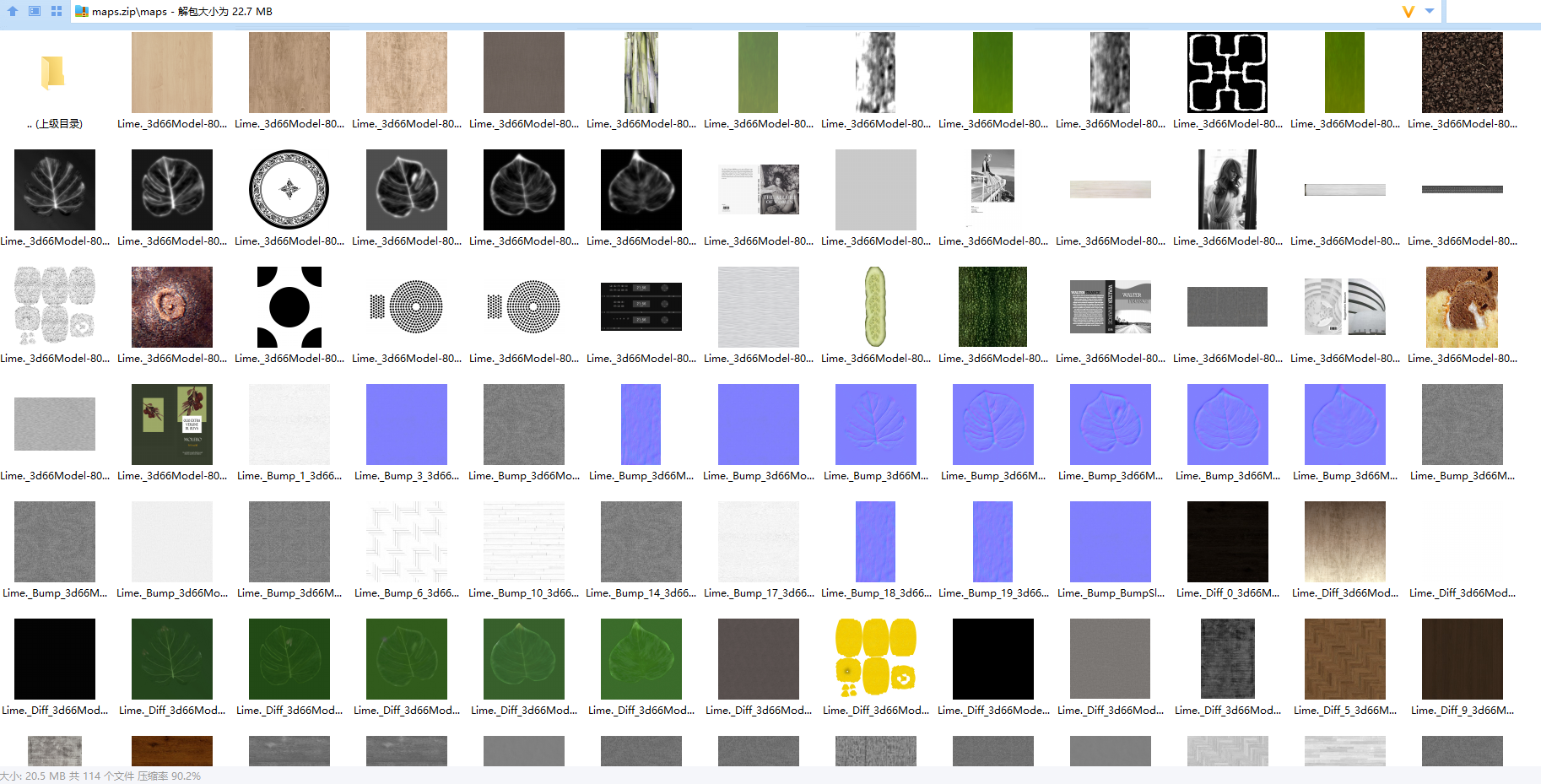The height and width of the screenshot is (784, 1541).
Task: Select the black audio equipment rack thumbnail
Action: coord(641,307)
